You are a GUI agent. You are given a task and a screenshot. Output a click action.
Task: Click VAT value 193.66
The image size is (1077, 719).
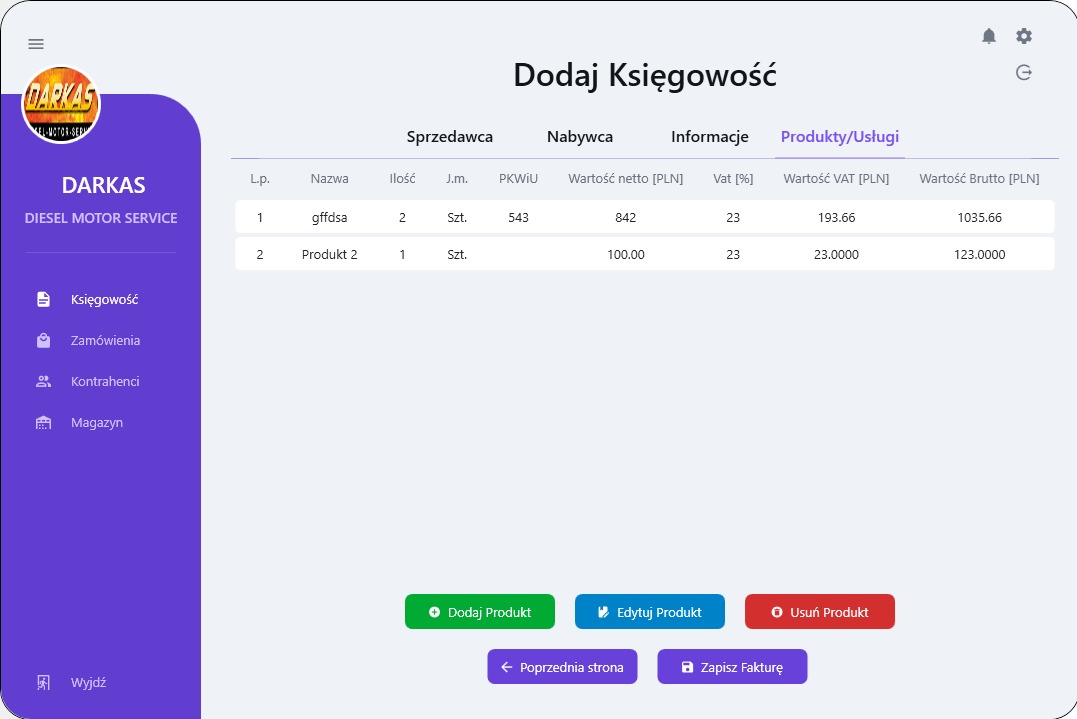(836, 218)
